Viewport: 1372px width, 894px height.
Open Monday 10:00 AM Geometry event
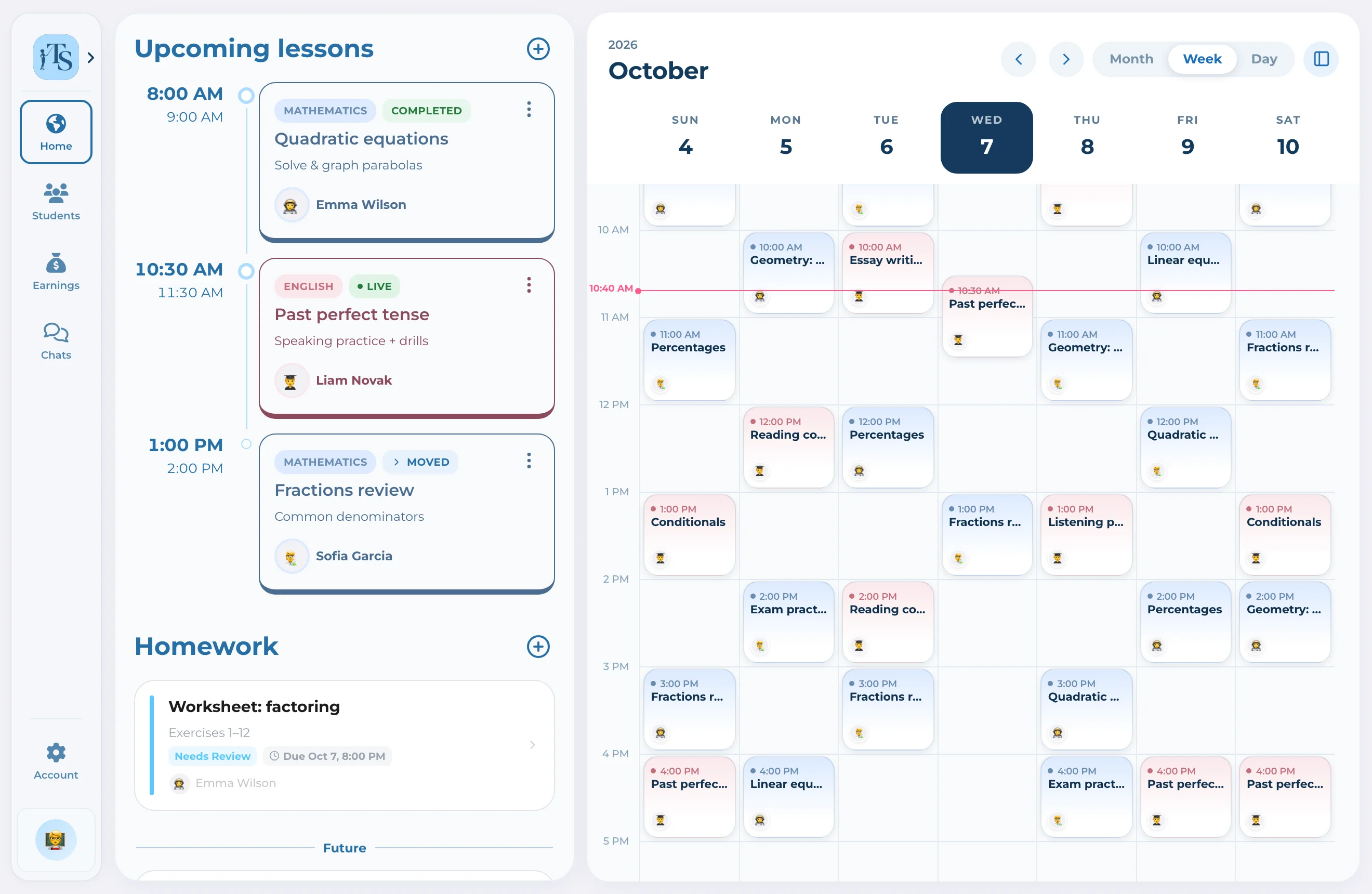point(788,273)
